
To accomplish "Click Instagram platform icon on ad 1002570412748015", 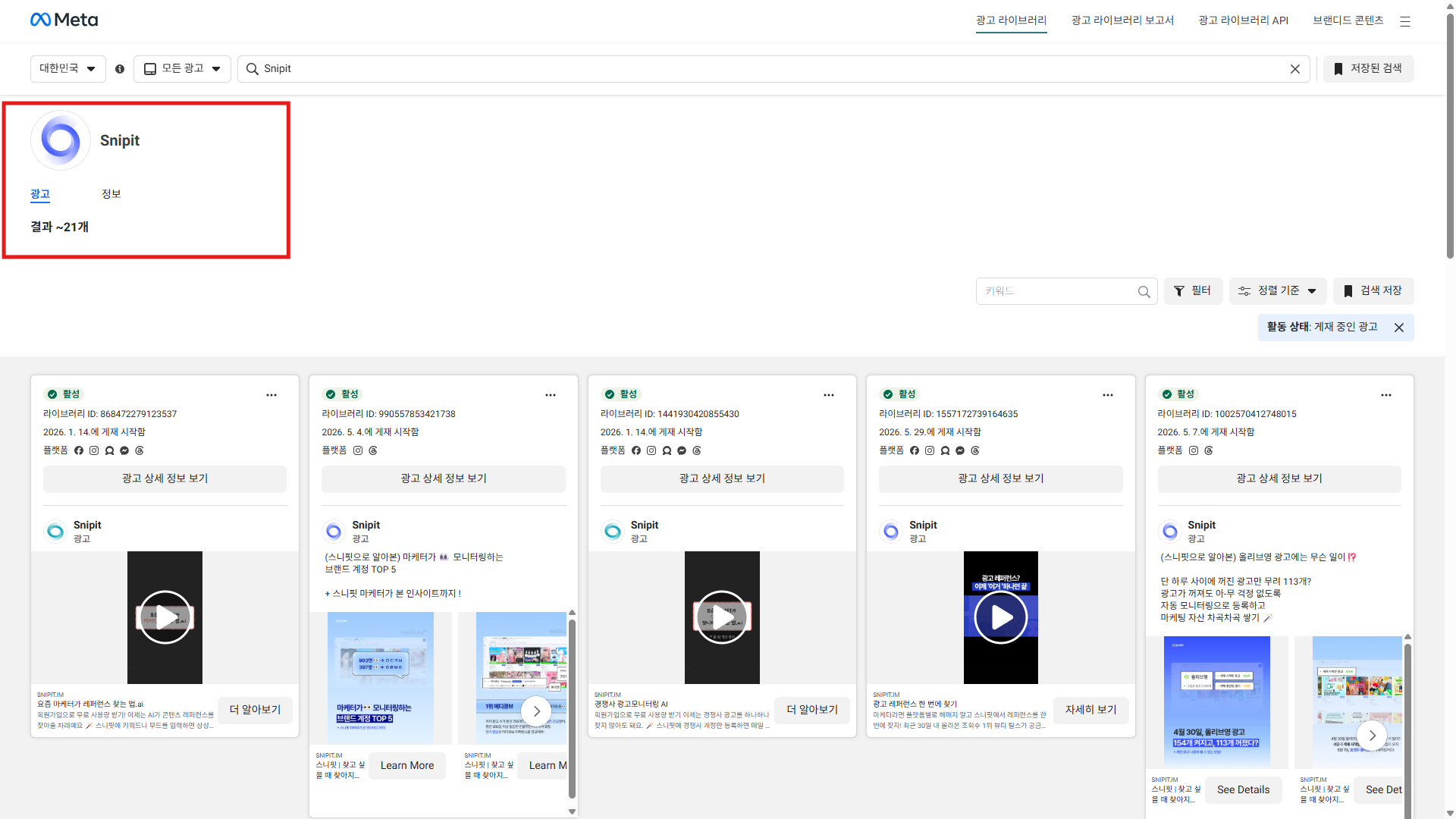I will 1194,450.
